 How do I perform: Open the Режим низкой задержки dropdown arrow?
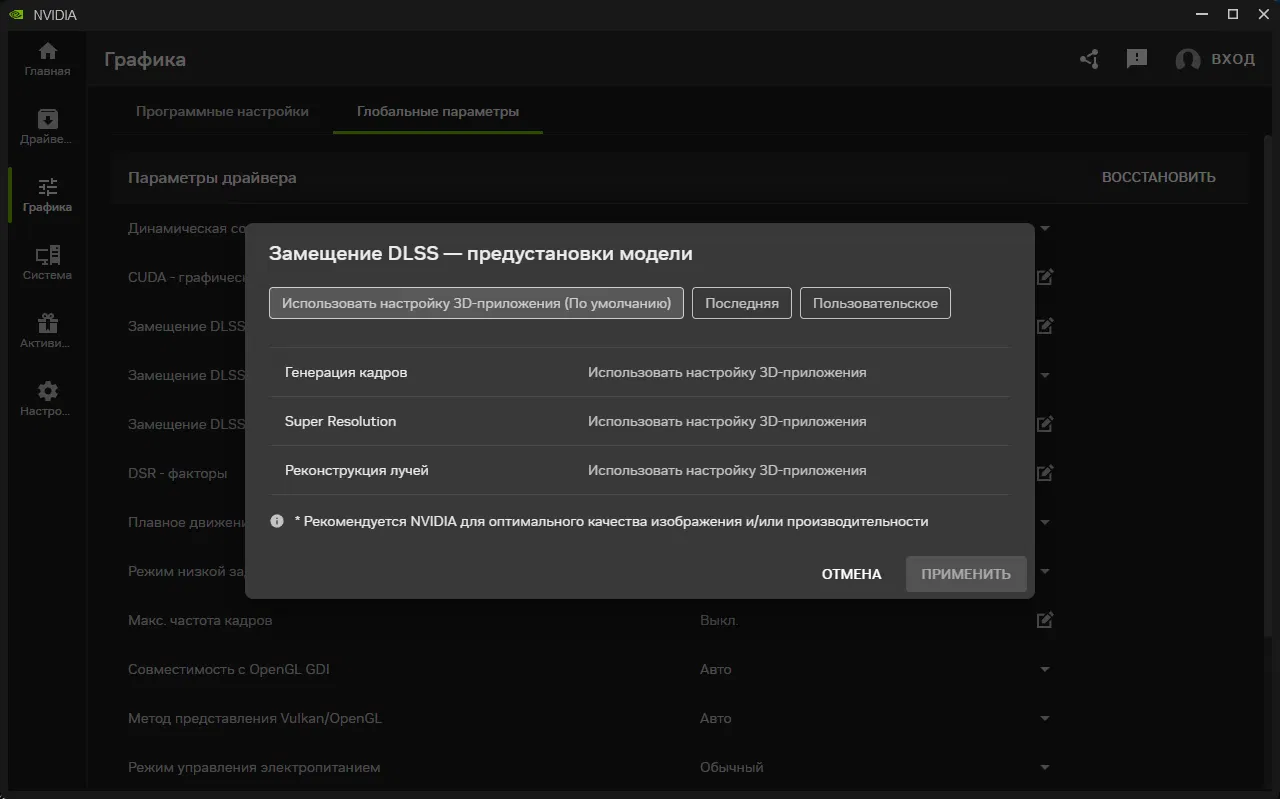coord(1045,571)
